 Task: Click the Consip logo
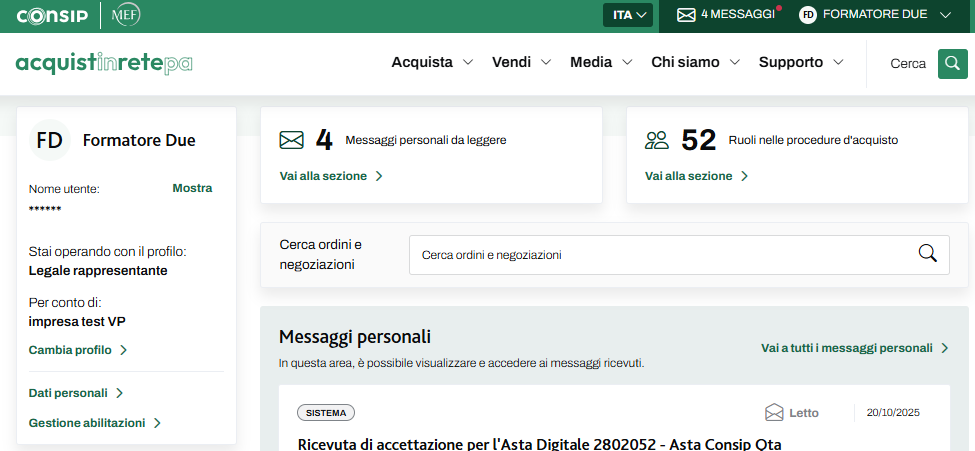pyautogui.click(x=51, y=16)
